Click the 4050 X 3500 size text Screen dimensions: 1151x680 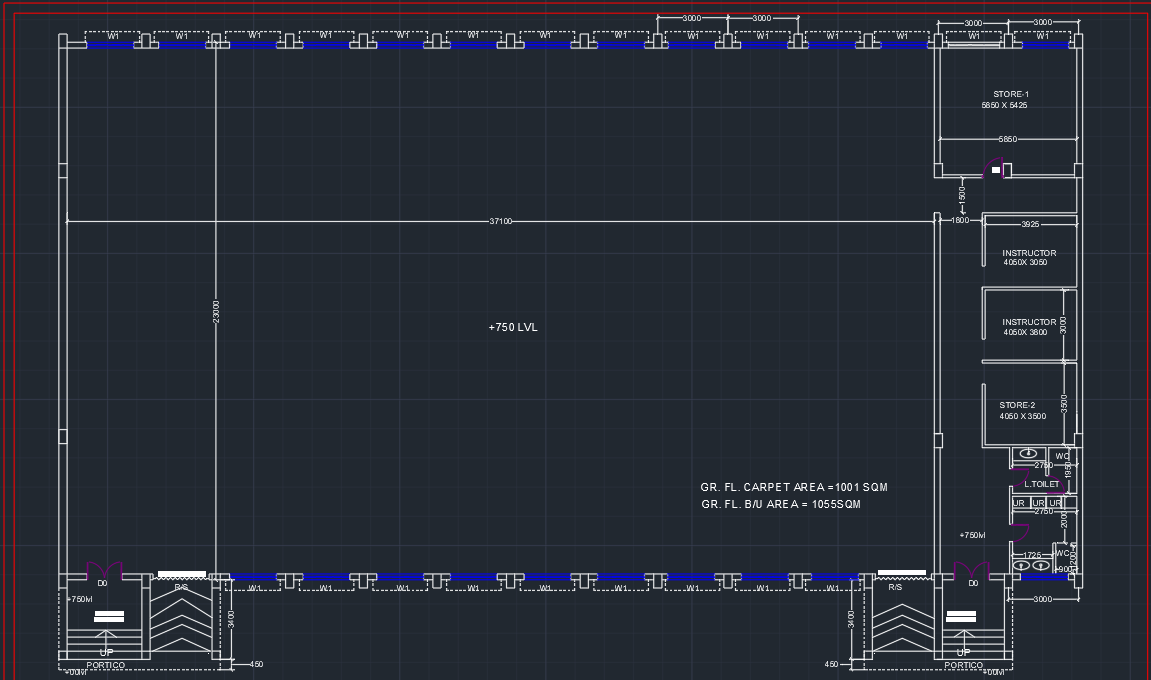point(1023,416)
